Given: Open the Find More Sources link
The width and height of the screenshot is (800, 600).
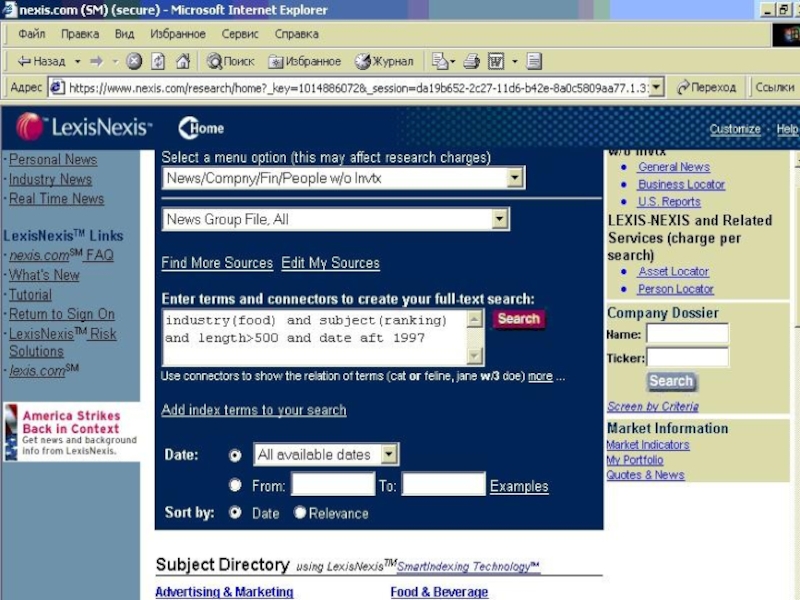Looking at the screenshot, I should pyautogui.click(x=217, y=263).
